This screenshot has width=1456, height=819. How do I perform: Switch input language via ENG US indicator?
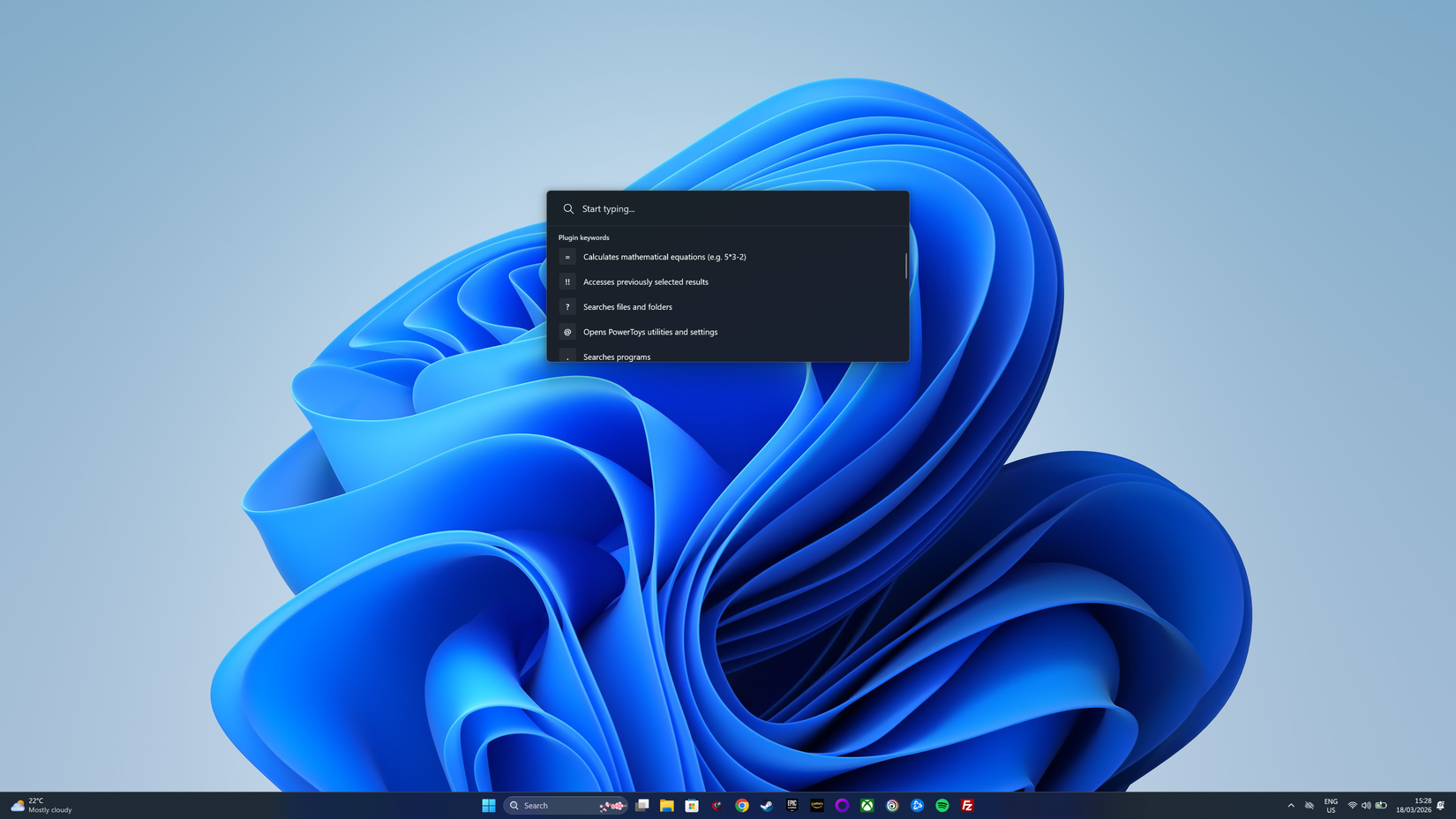pyautogui.click(x=1331, y=805)
